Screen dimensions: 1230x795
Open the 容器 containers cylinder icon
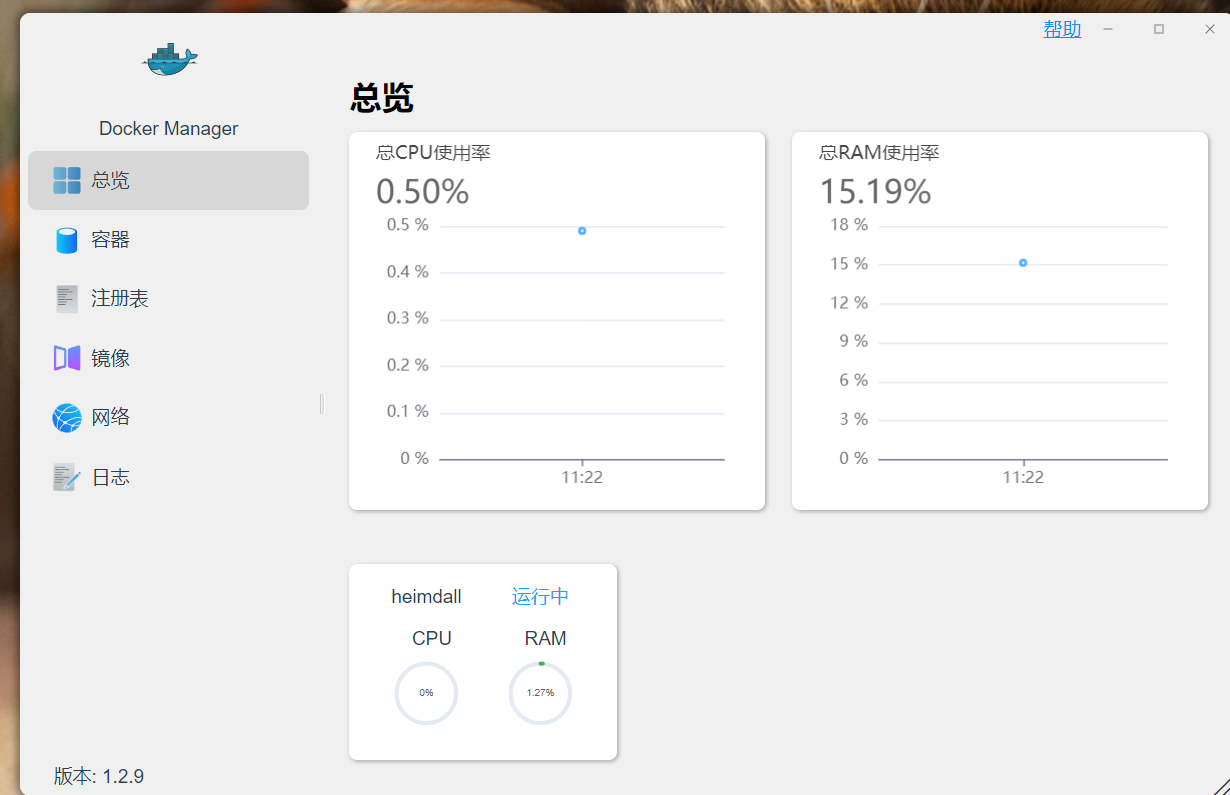[67, 240]
